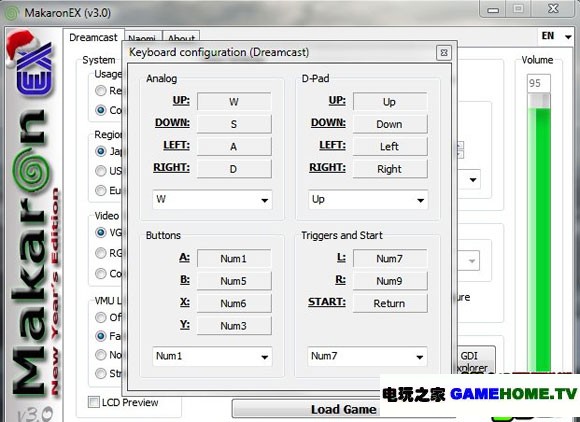Select the US region radio button
The width and height of the screenshot is (580, 422).
point(101,171)
